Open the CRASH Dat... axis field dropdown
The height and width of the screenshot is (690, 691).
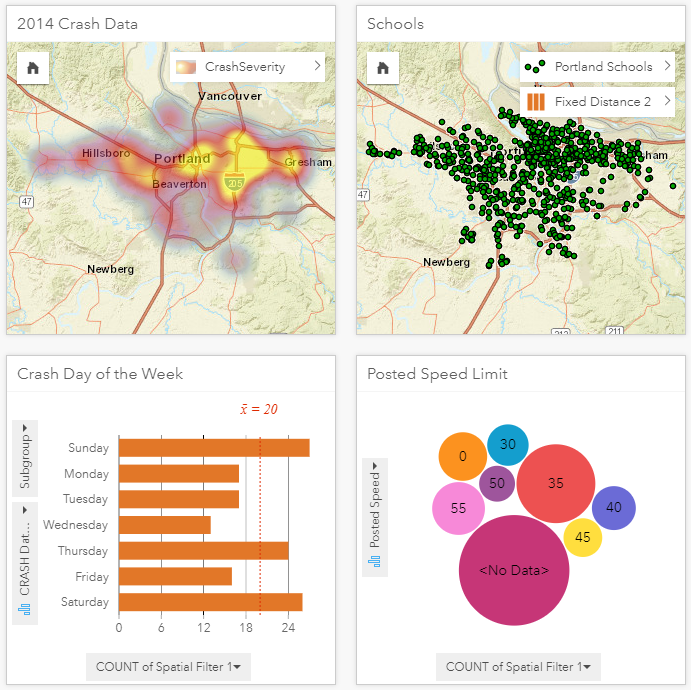click(x=25, y=563)
